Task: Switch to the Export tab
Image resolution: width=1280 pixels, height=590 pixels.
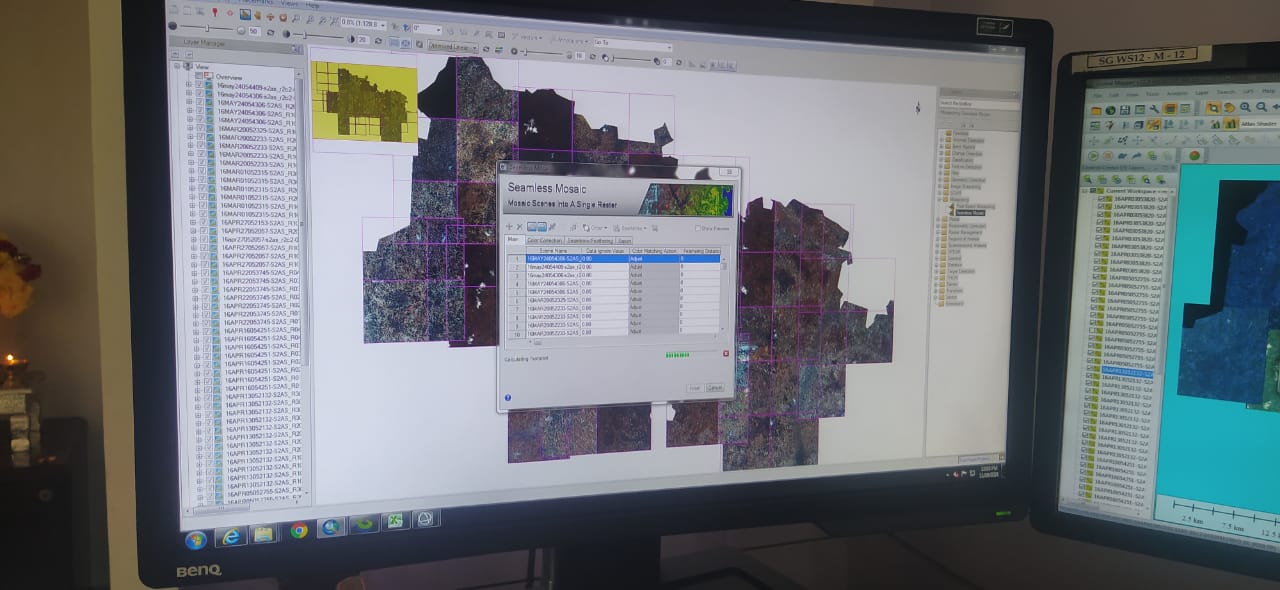Action: coord(624,240)
